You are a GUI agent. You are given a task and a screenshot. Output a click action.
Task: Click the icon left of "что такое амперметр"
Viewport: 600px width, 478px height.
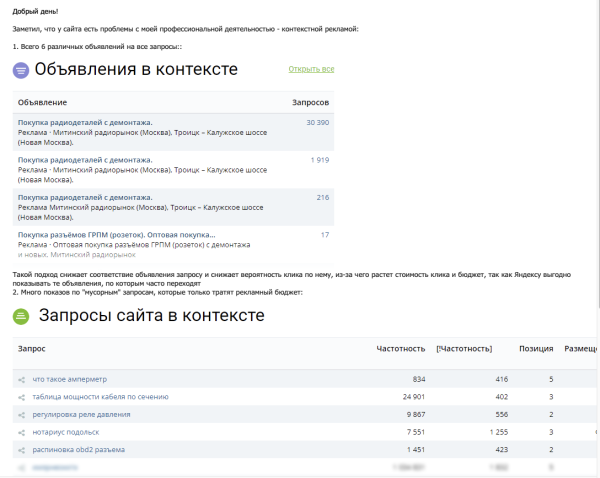pos(21,380)
